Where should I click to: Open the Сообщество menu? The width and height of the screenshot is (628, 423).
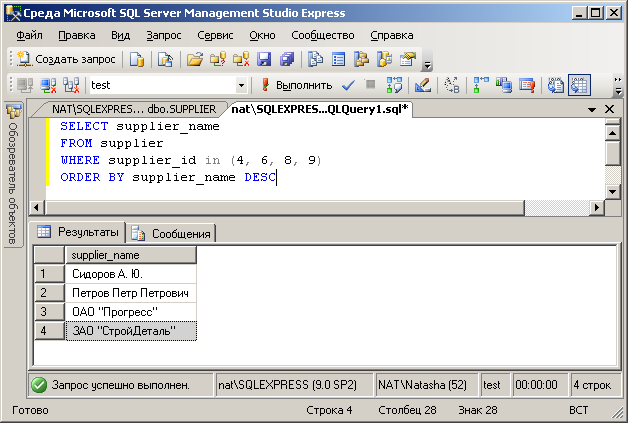[x=323, y=35]
